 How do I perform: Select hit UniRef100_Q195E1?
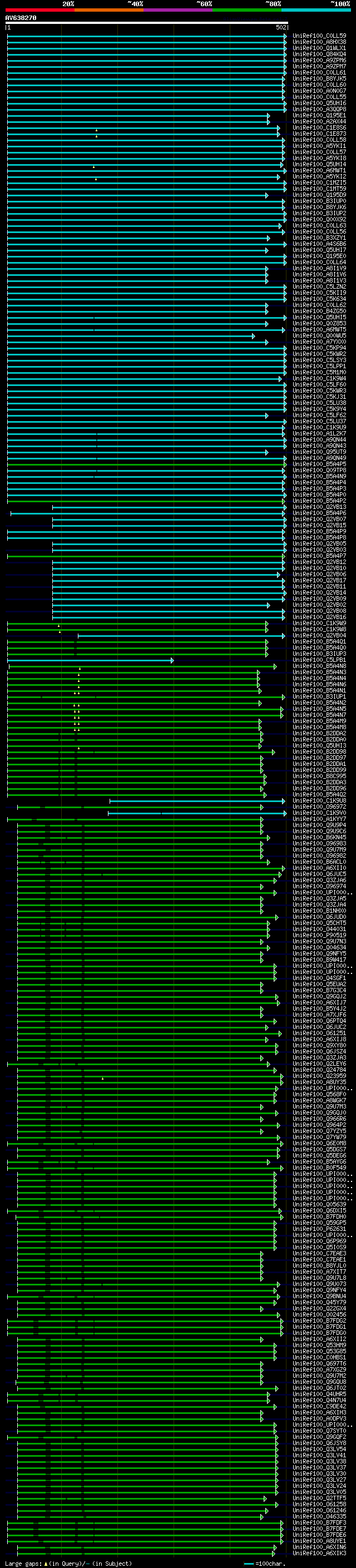[x=319, y=116]
